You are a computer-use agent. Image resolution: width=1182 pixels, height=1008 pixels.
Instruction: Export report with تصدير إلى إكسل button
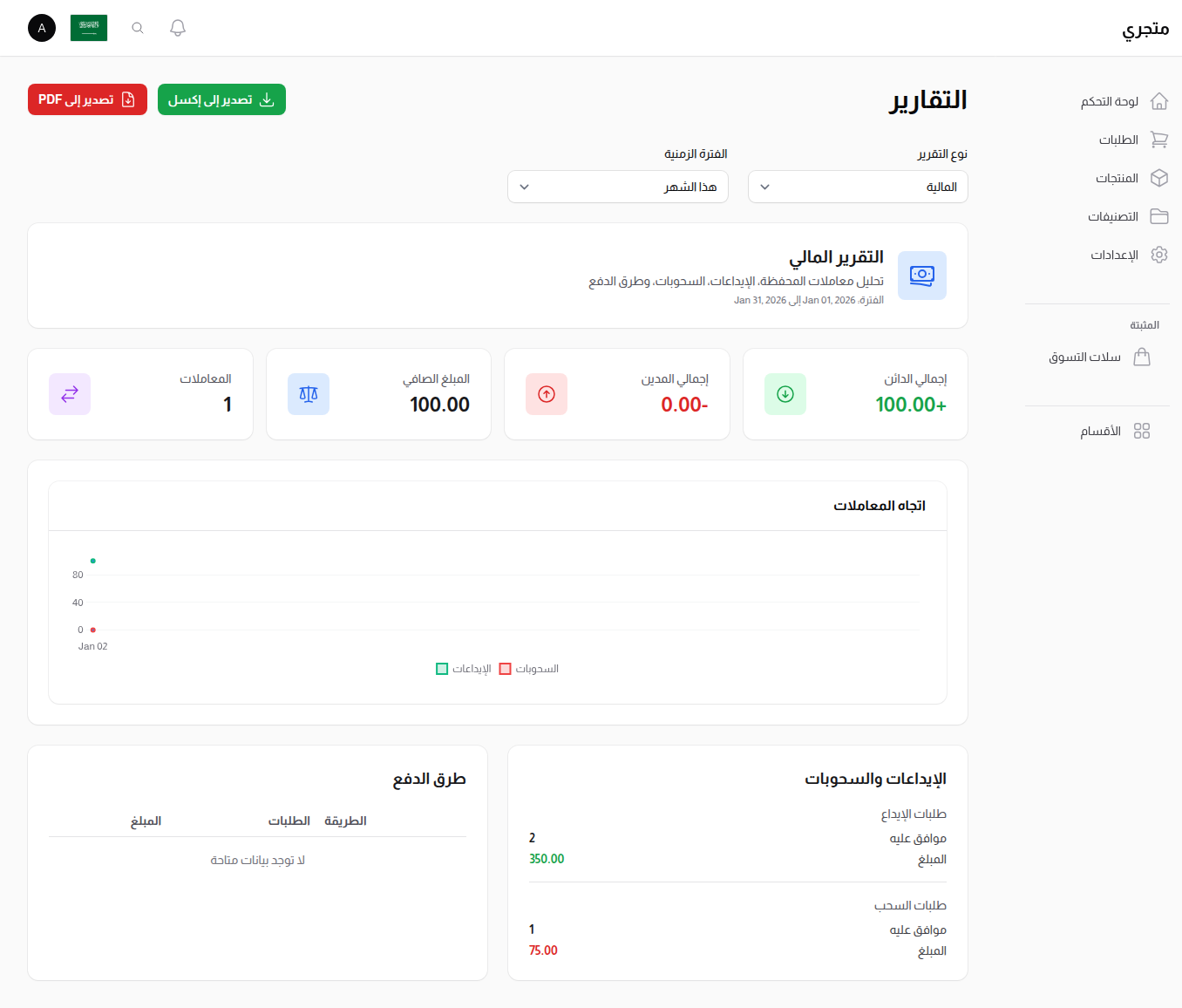(221, 99)
